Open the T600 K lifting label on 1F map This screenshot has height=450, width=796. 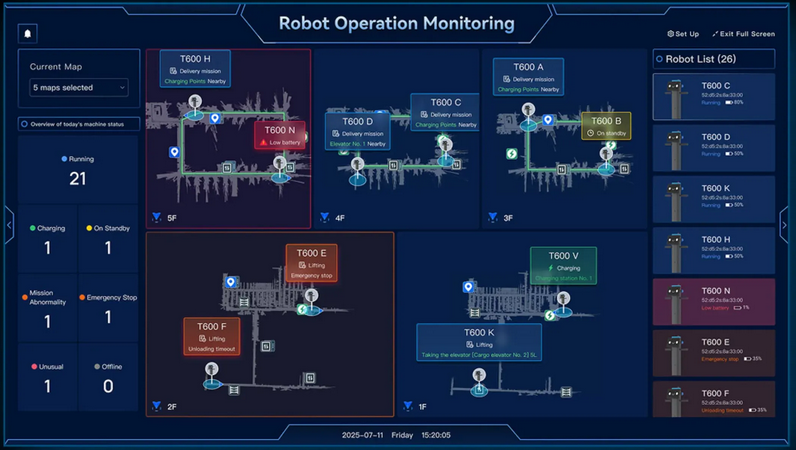pos(479,342)
